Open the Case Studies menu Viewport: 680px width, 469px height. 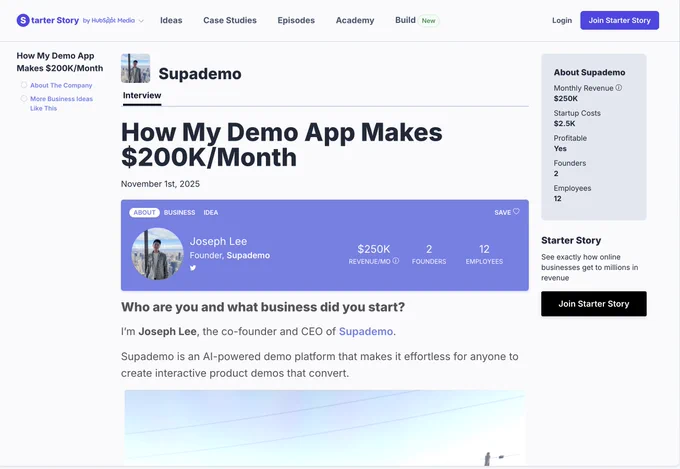[230, 20]
